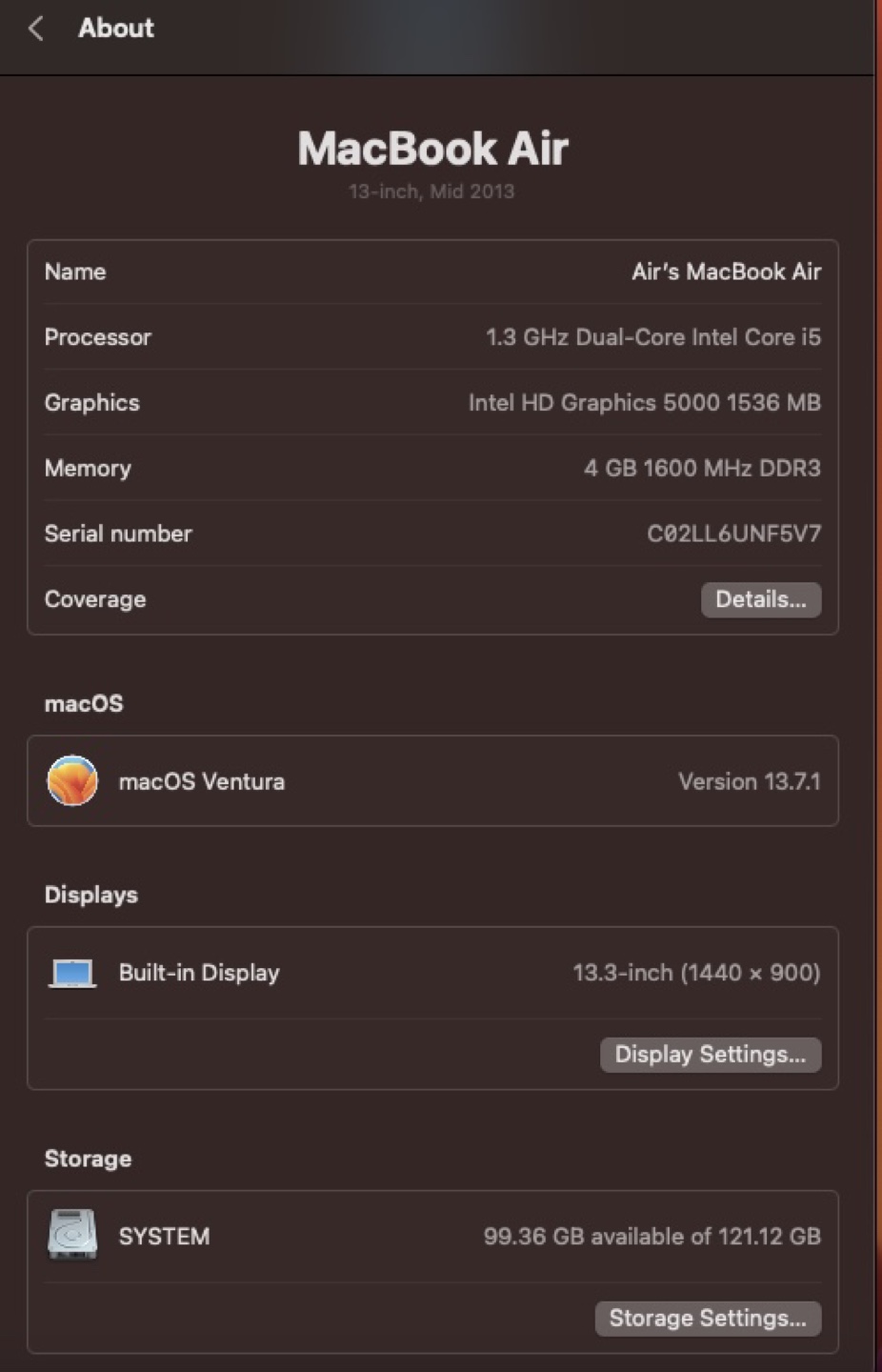Screen dimensions: 882x1372
Task: Click the SYSTEM volume name
Action: [164, 1237]
